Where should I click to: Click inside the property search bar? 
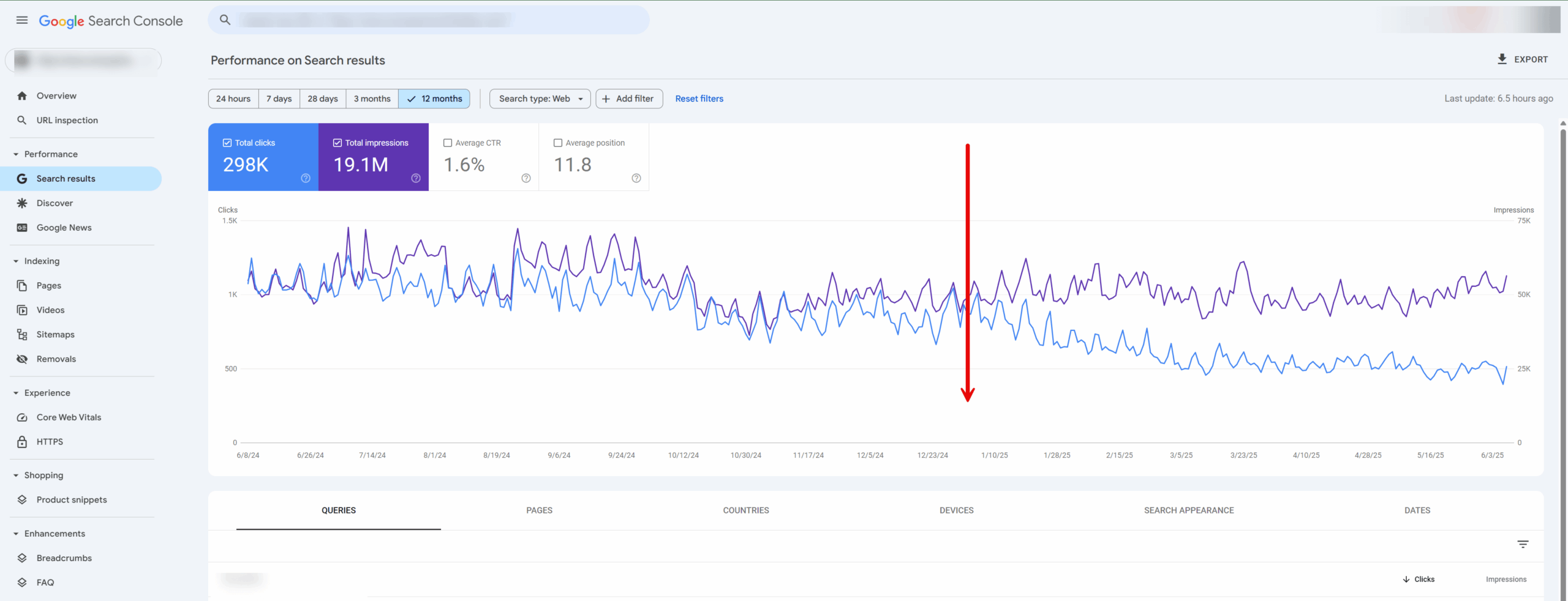[429, 19]
